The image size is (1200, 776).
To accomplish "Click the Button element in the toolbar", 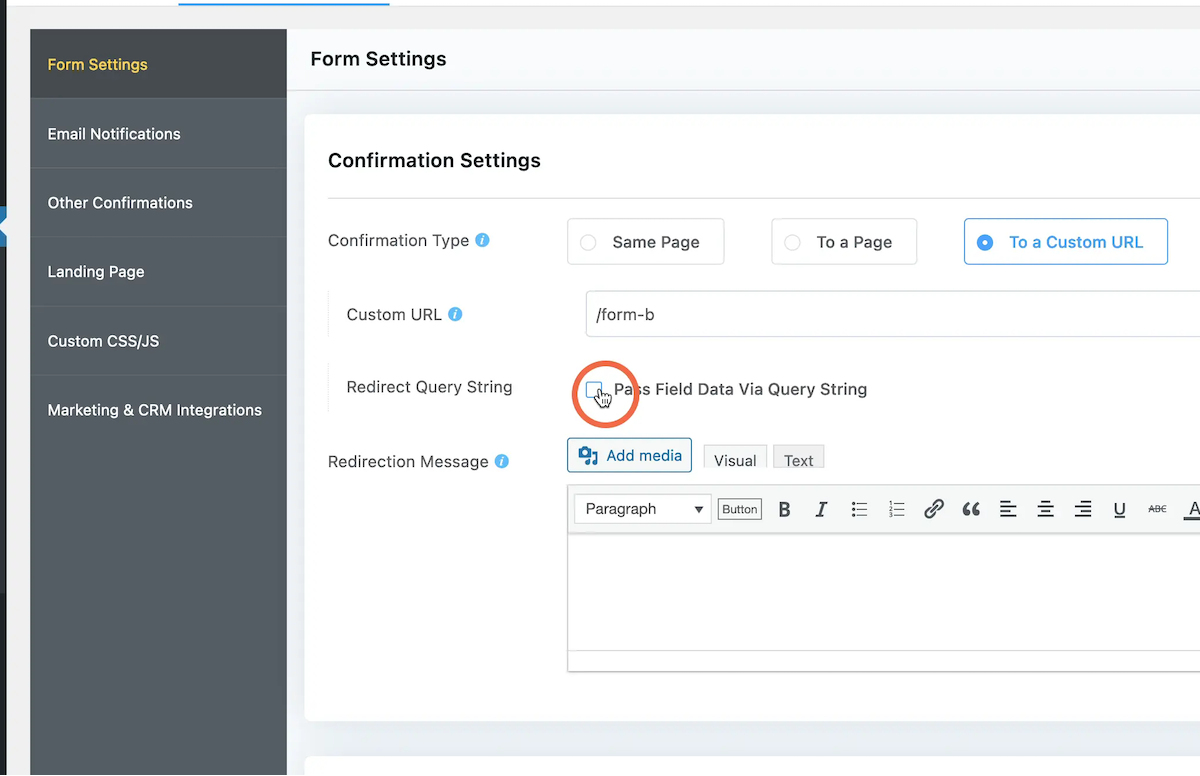I will point(739,509).
